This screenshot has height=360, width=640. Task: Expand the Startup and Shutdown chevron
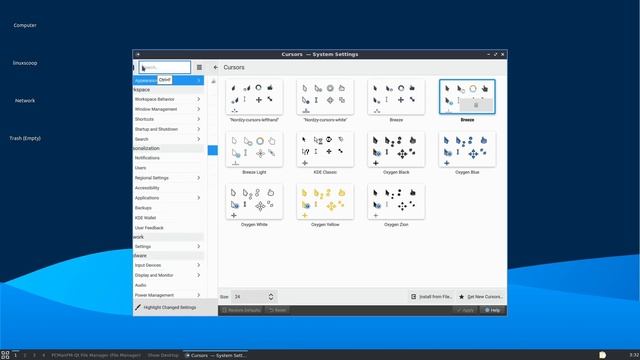pyautogui.click(x=199, y=129)
